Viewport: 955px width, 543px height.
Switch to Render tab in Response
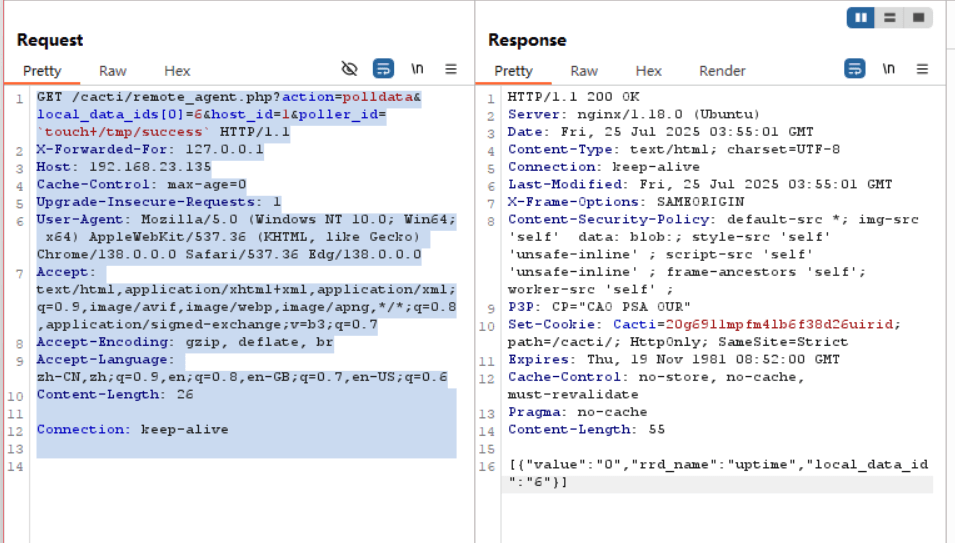(x=722, y=71)
